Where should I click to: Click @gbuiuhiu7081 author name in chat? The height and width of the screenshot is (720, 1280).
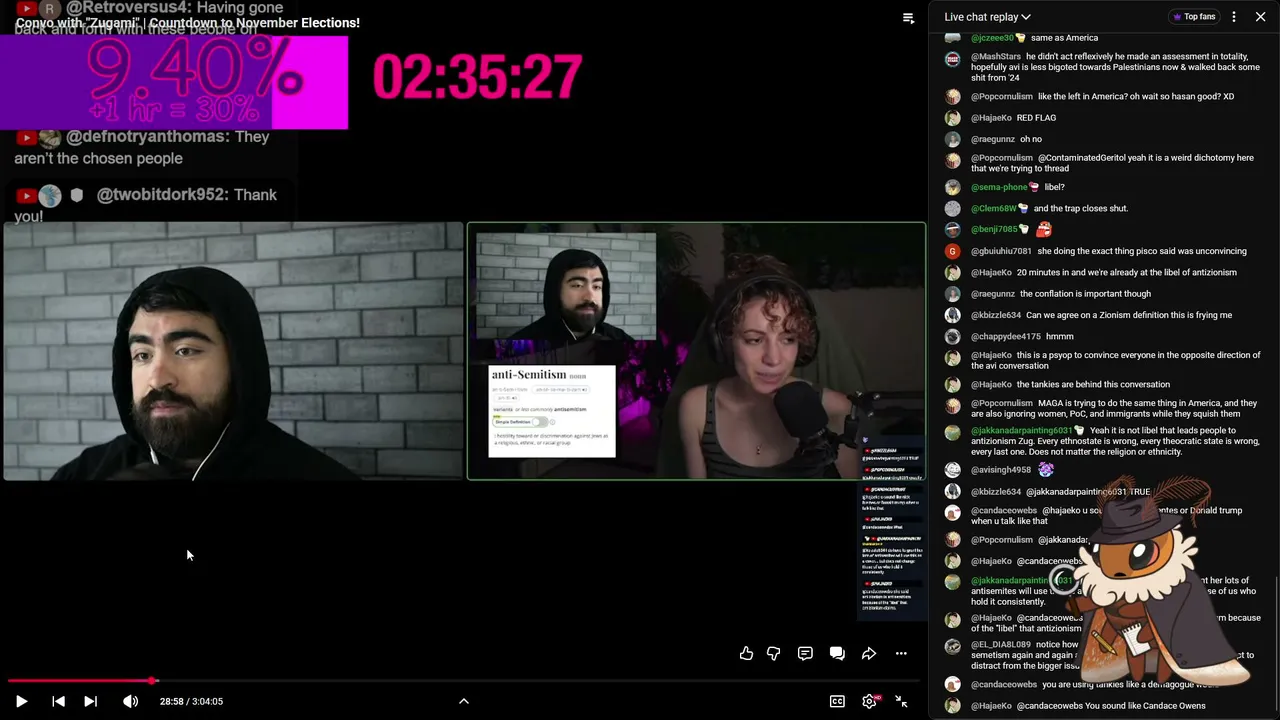point(1001,251)
